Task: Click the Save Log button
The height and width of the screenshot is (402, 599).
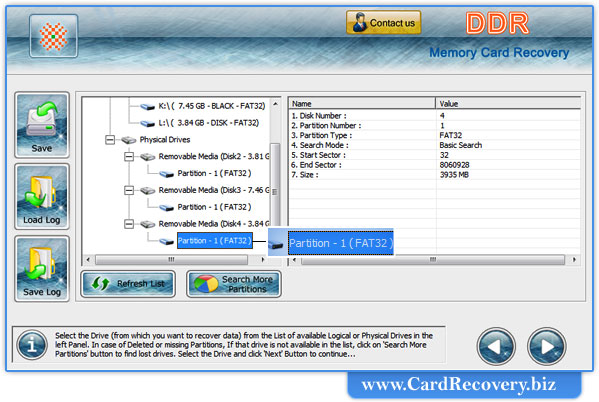Action: click(x=42, y=269)
